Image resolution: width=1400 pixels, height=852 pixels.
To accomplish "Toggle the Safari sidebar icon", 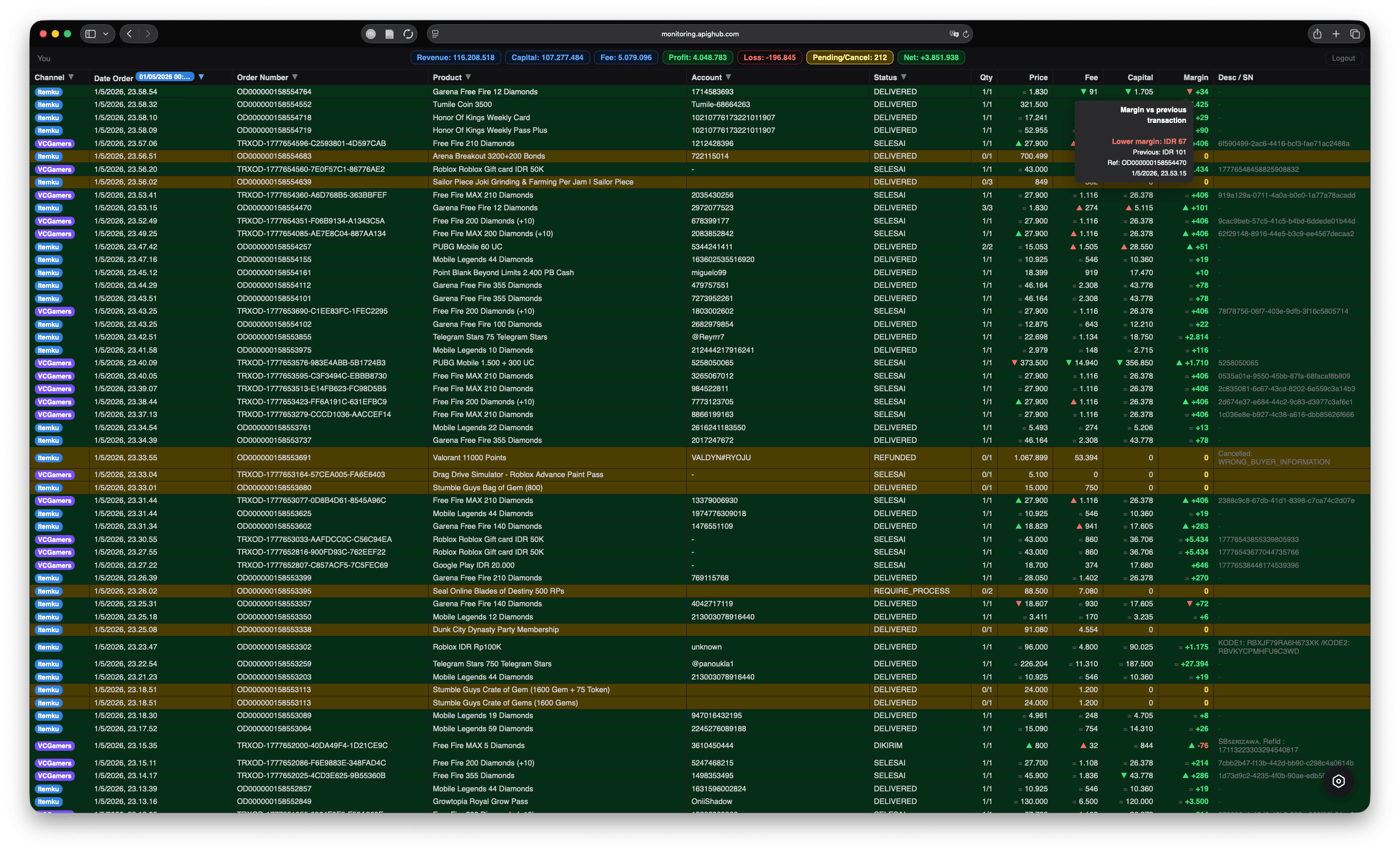I will (x=90, y=34).
